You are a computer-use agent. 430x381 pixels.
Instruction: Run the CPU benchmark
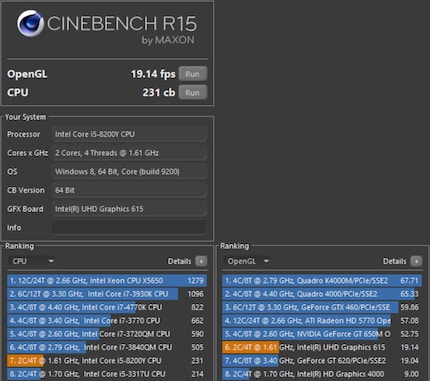tap(193, 92)
